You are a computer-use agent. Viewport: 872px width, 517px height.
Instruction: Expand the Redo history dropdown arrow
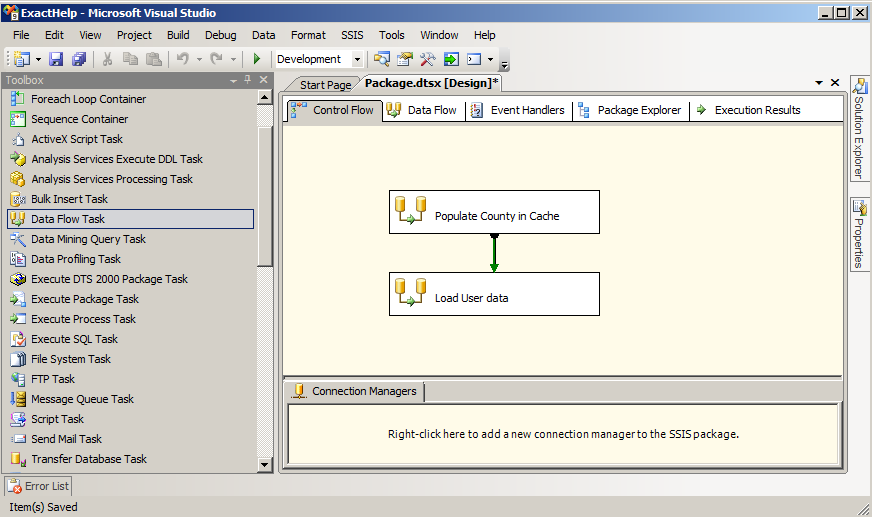pyautogui.click(x=233, y=59)
